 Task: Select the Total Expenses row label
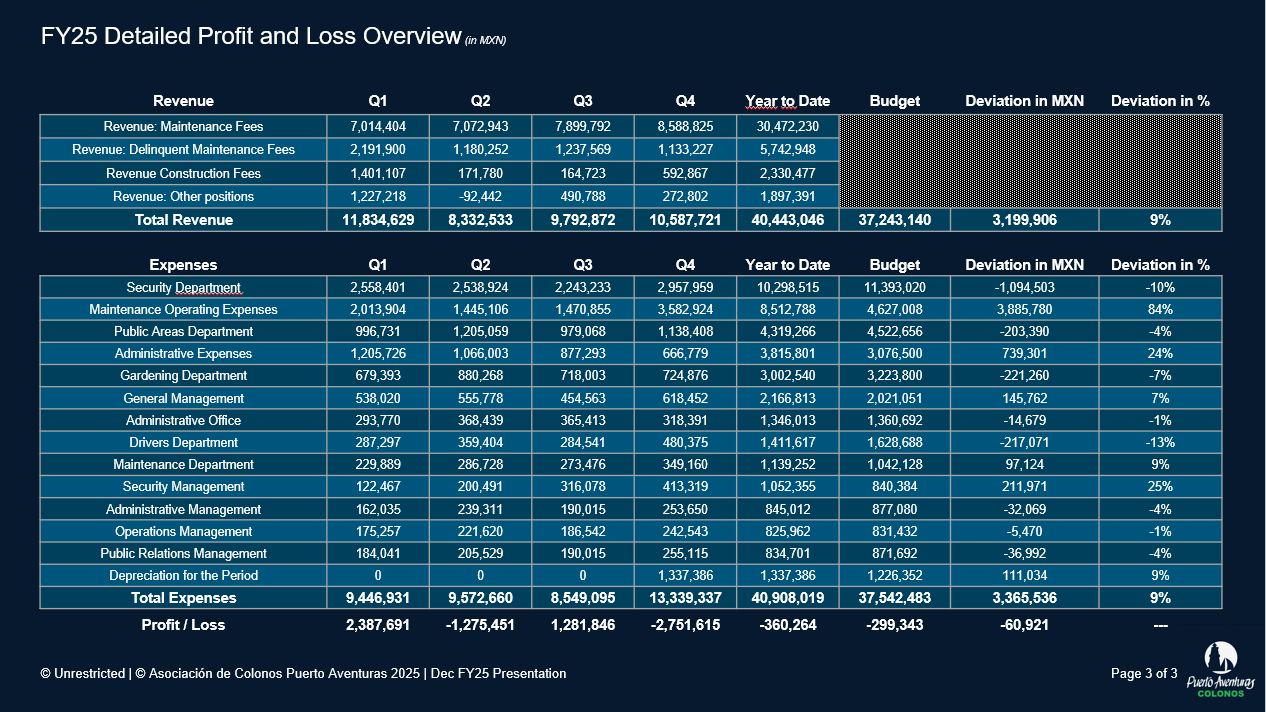[x=183, y=598]
